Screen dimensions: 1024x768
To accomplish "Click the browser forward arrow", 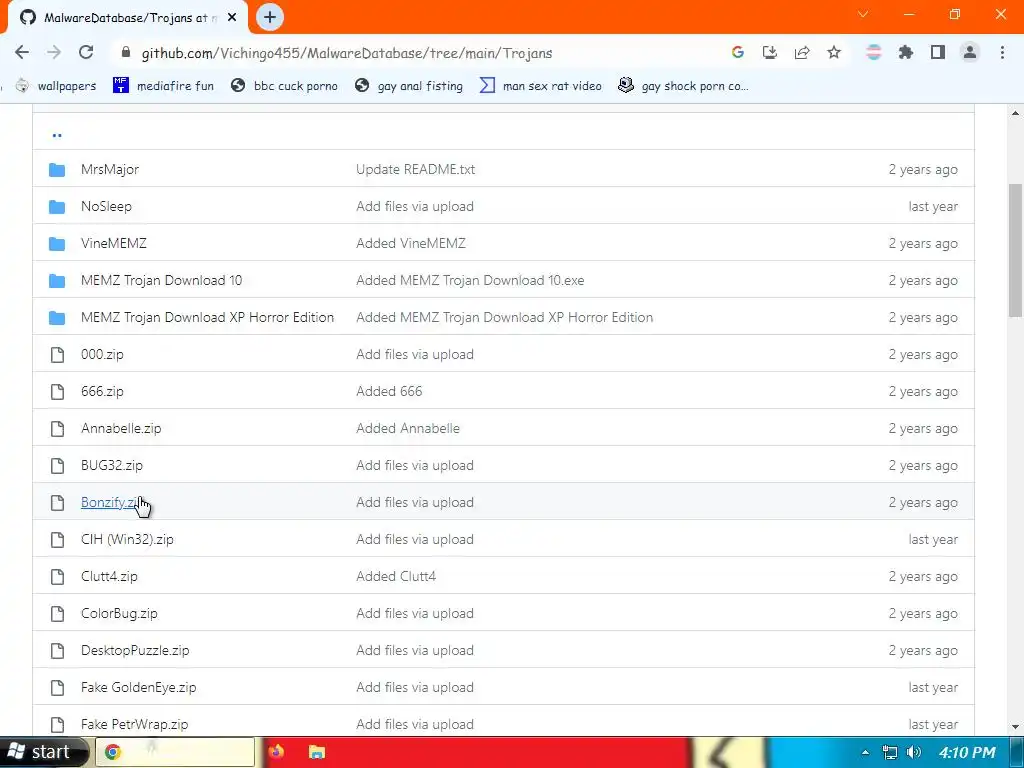I will tap(54, 52).
